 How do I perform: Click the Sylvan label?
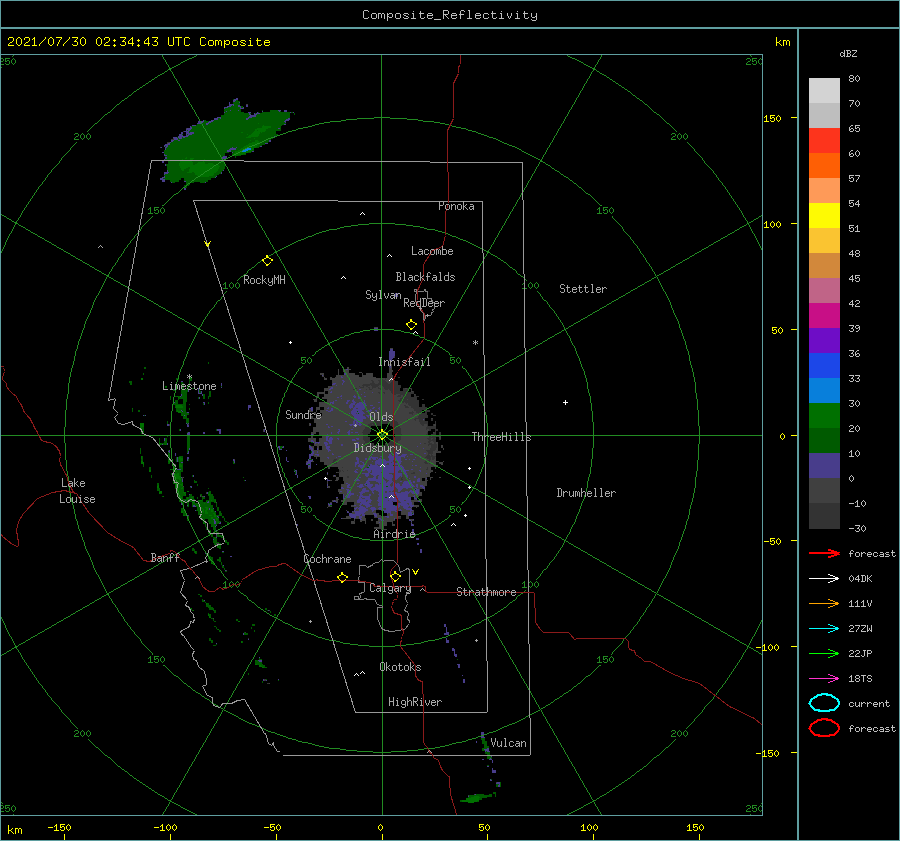tap(383, 295)
